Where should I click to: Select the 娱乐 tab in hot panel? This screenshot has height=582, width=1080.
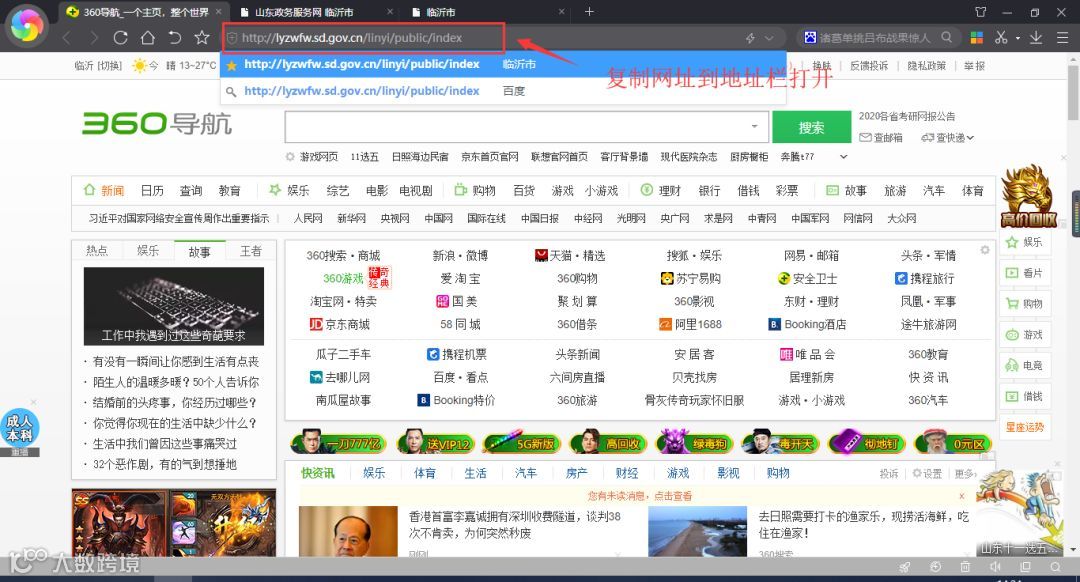pyautogui.click(x=148, y=251)
